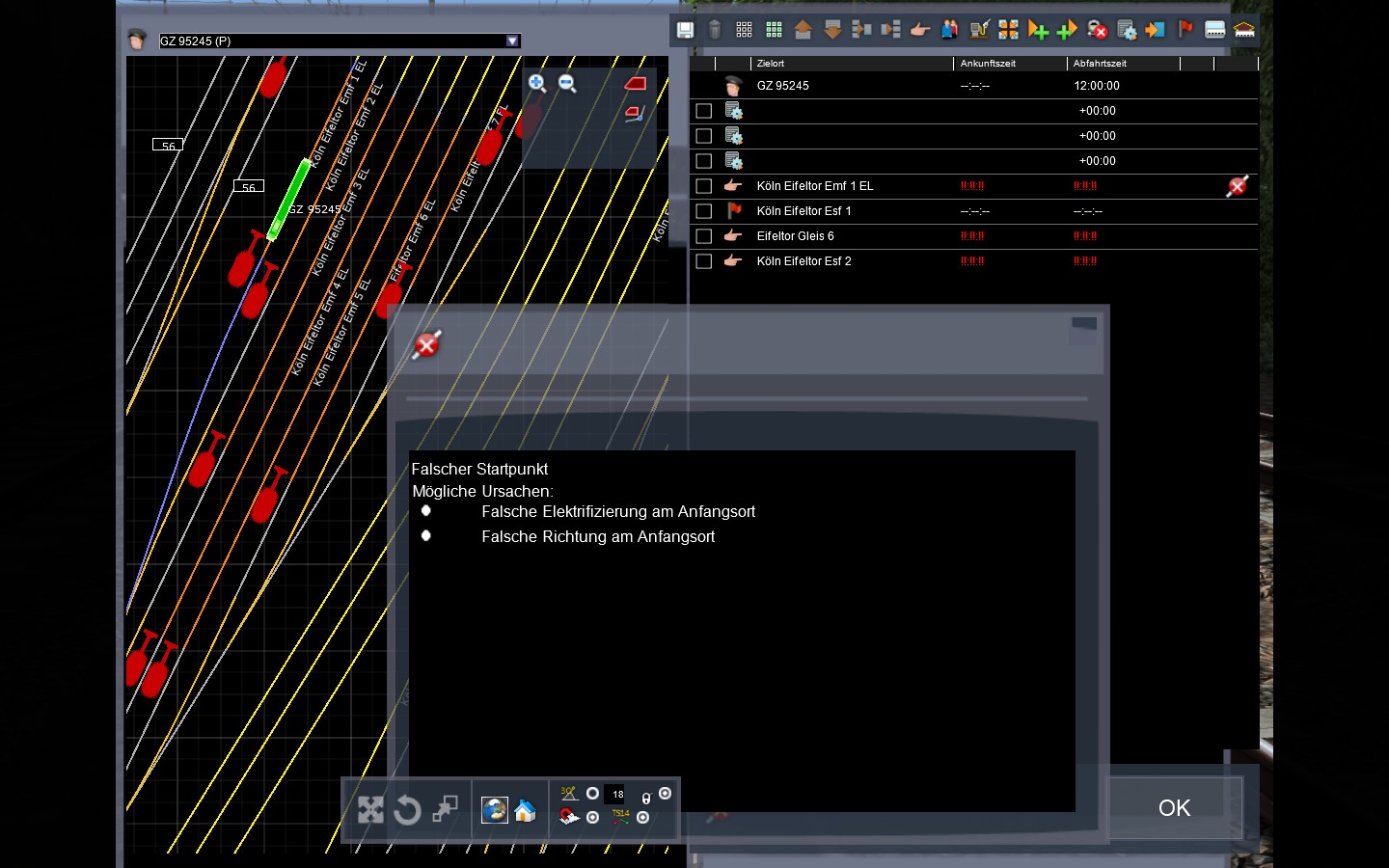Click the trash can delete icon
Viewport: 1389px width, 868px height.
715,30
